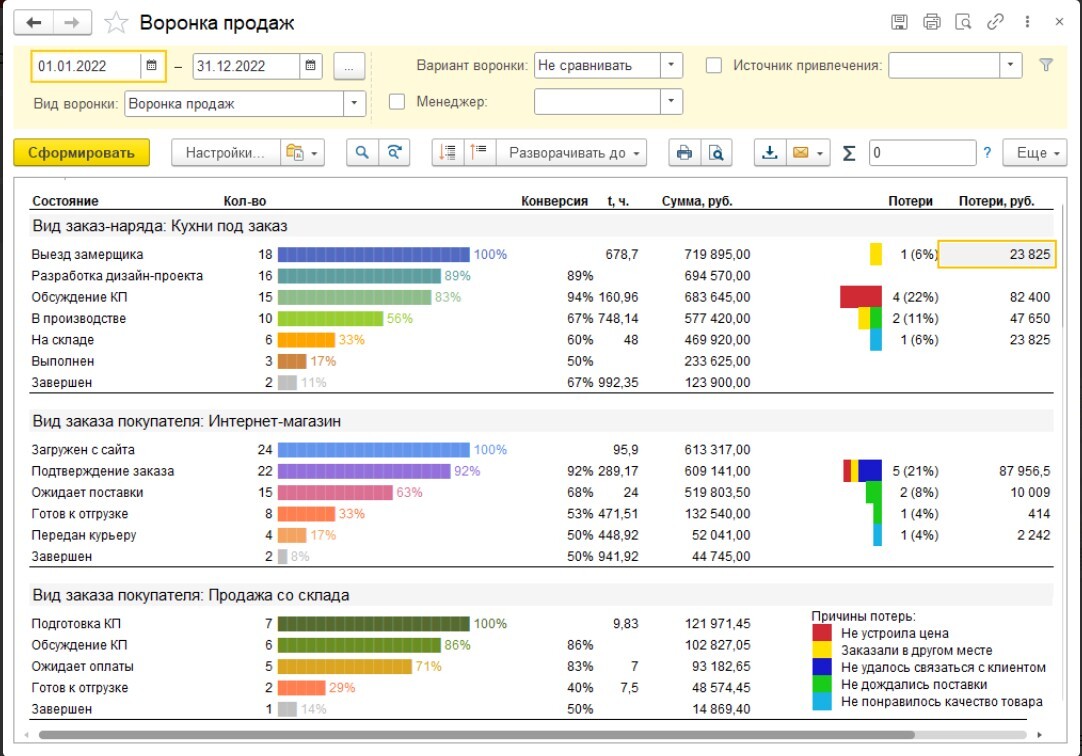Click red swatch for Не устроила цена
Image resolution: width=1082 pixels, height=756 pixels.
click(821, 633)
